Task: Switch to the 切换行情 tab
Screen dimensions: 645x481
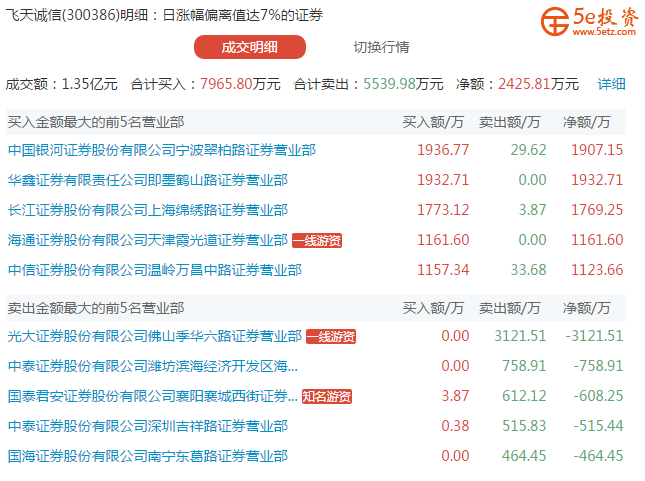Action: 381,47
